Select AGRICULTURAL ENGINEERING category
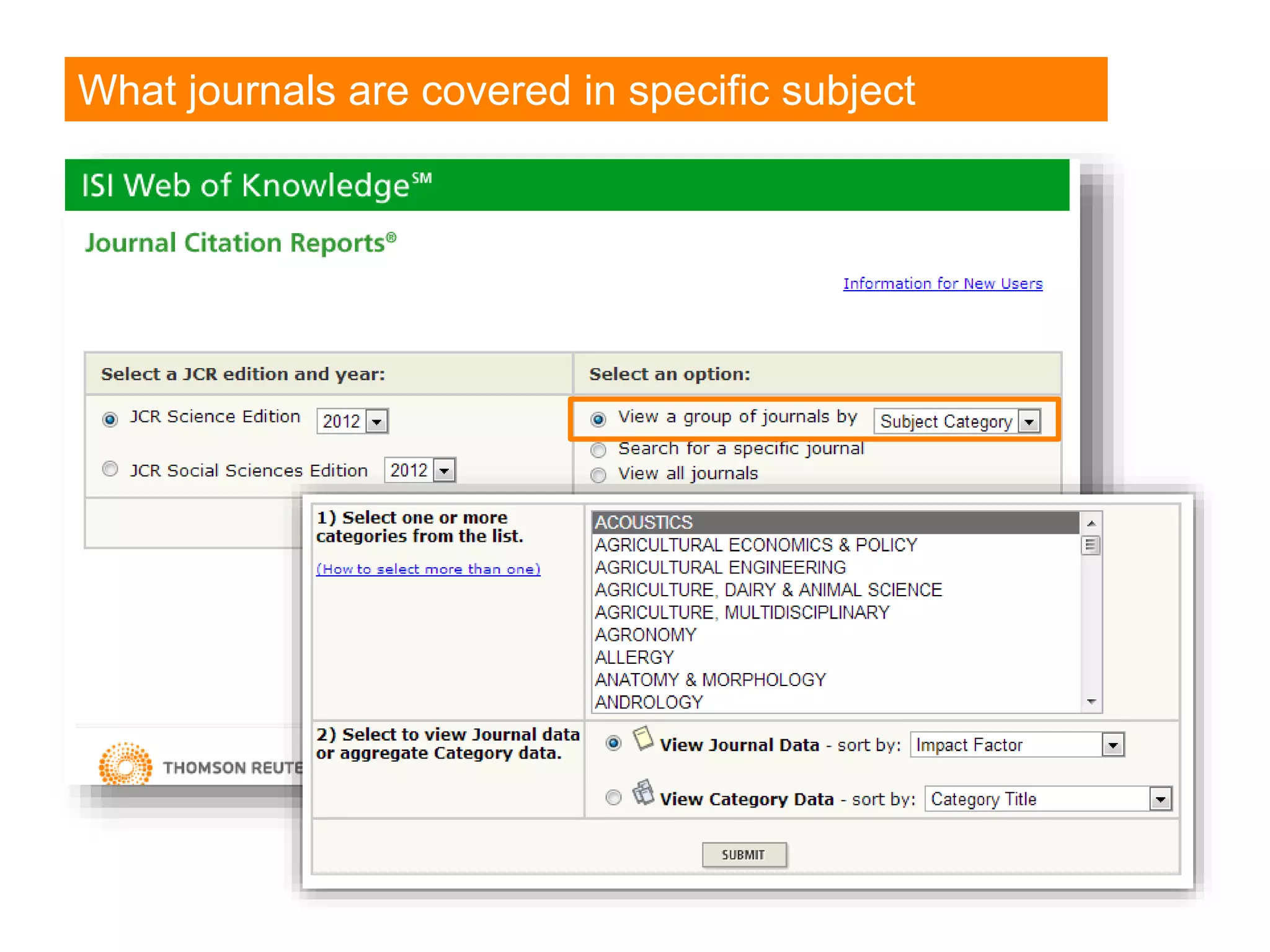1270x952 pixels. click(x=835, y=567)
